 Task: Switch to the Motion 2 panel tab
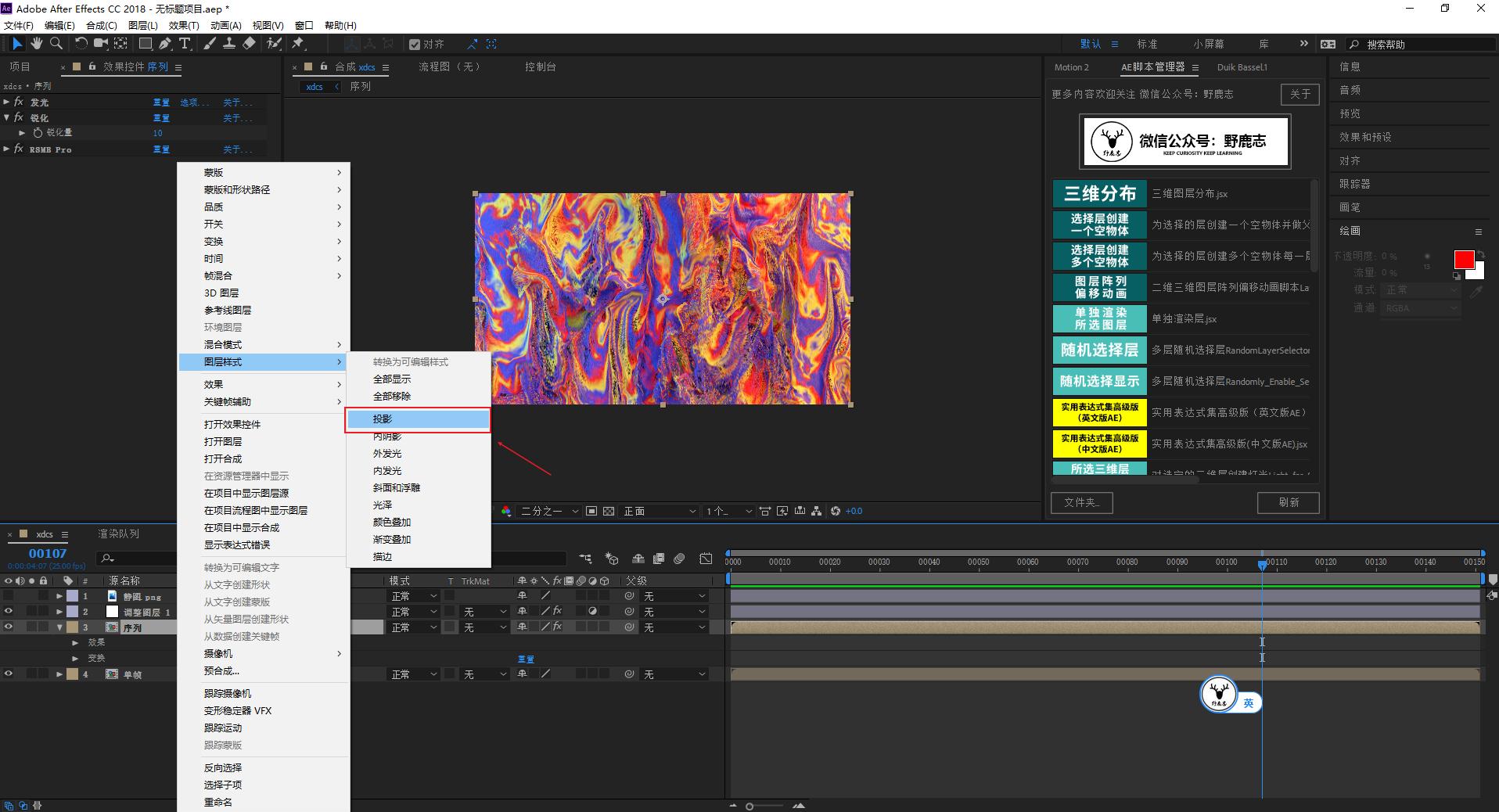click(x=1073, y=67)
